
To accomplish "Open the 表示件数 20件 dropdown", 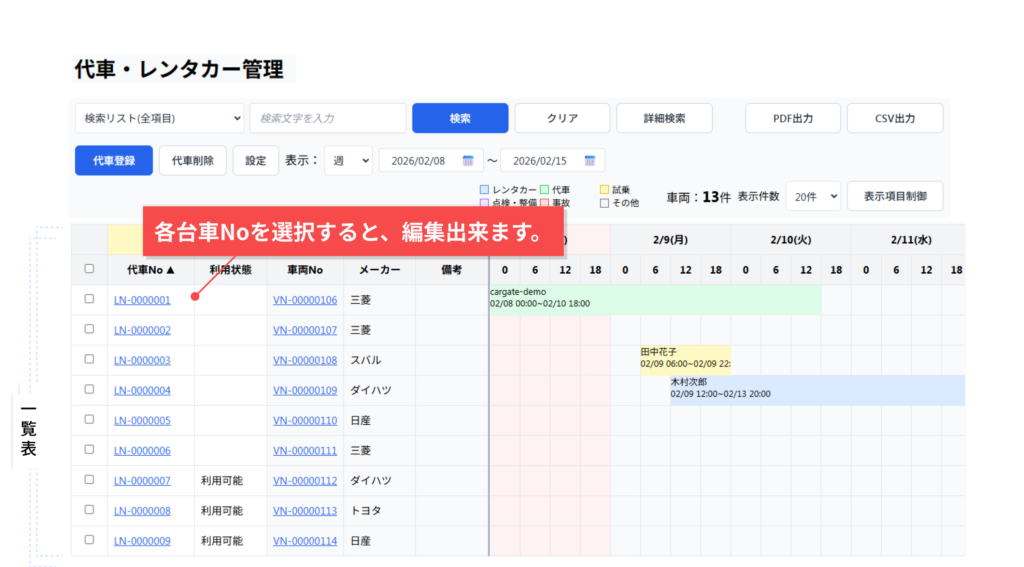I will [812, 197].
